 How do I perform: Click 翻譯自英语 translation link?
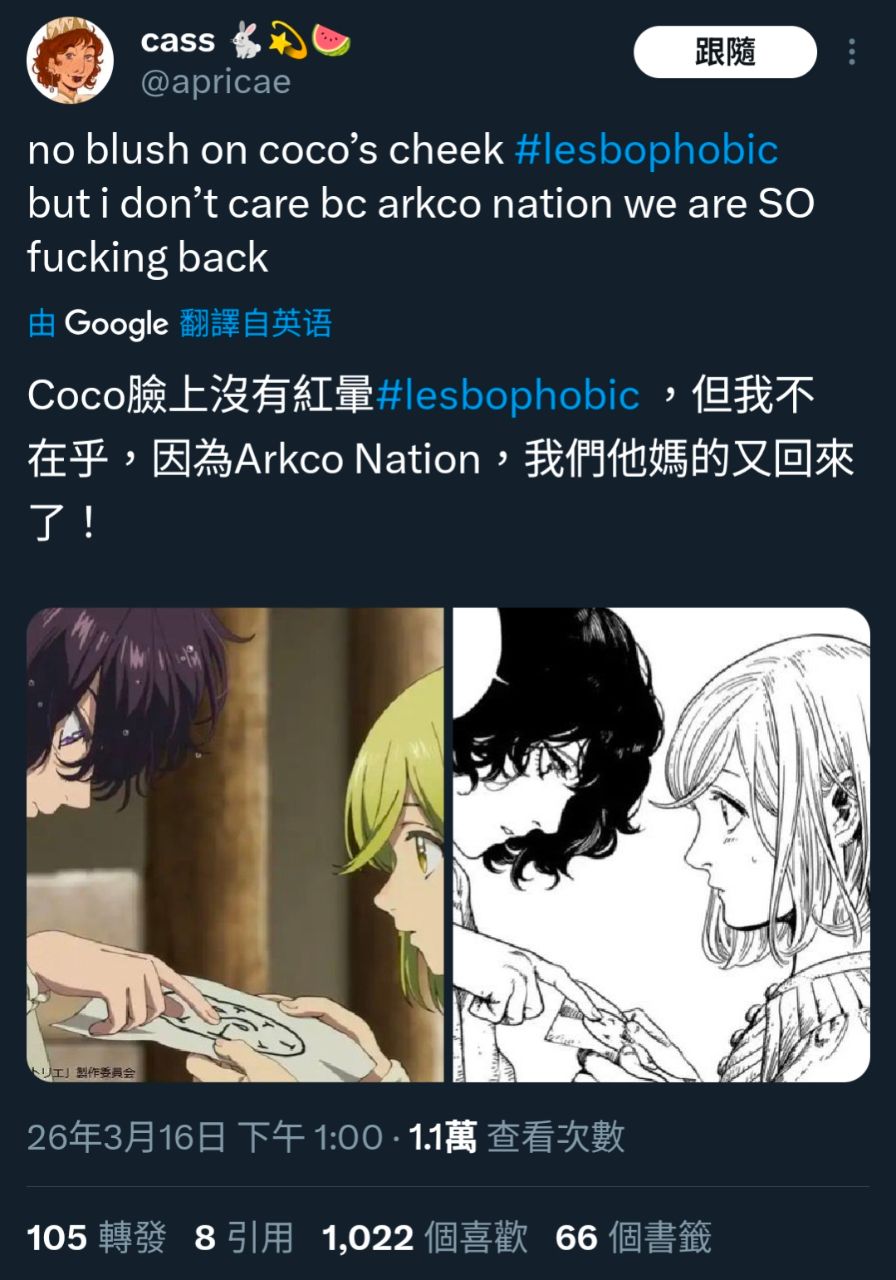[255, 324]
